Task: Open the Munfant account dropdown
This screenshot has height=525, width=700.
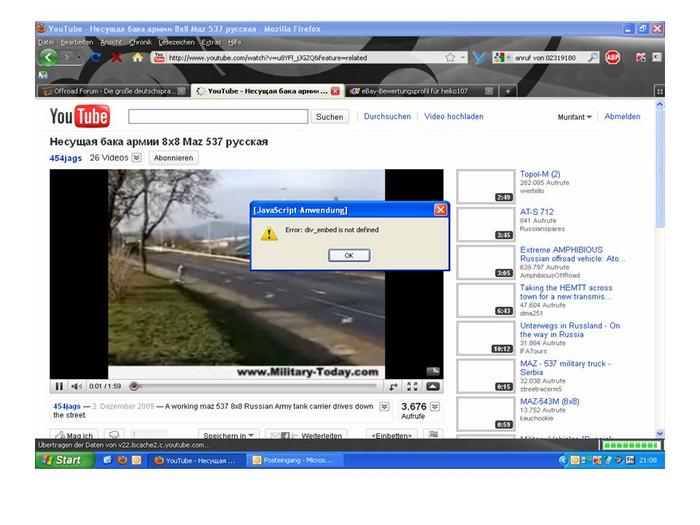Action: 574,117
